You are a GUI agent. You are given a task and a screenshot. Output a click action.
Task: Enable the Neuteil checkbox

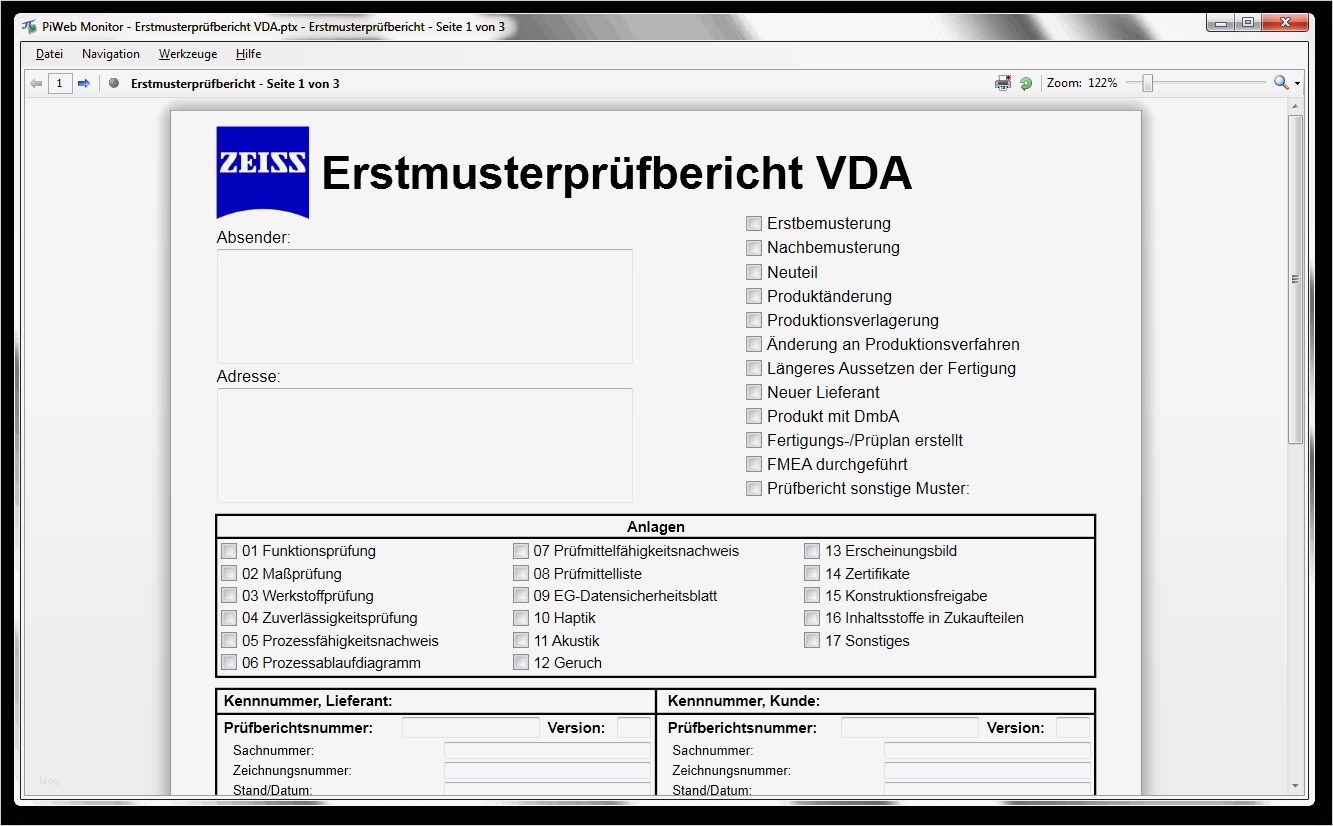click(x=754, y=272)
